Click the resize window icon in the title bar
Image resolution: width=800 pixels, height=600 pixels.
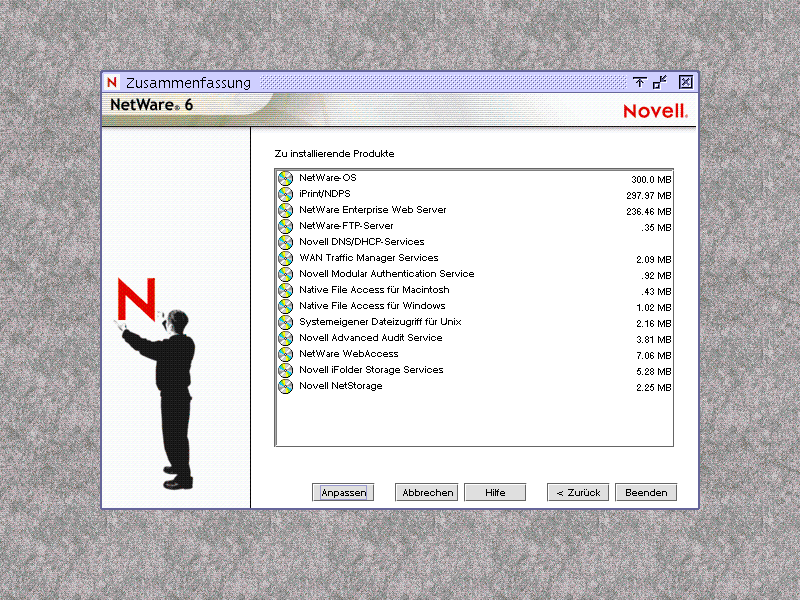660,82
